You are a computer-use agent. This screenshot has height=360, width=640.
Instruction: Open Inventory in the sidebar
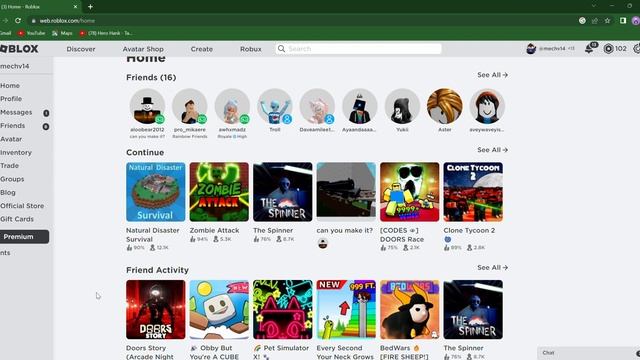[x=16, y=153]
